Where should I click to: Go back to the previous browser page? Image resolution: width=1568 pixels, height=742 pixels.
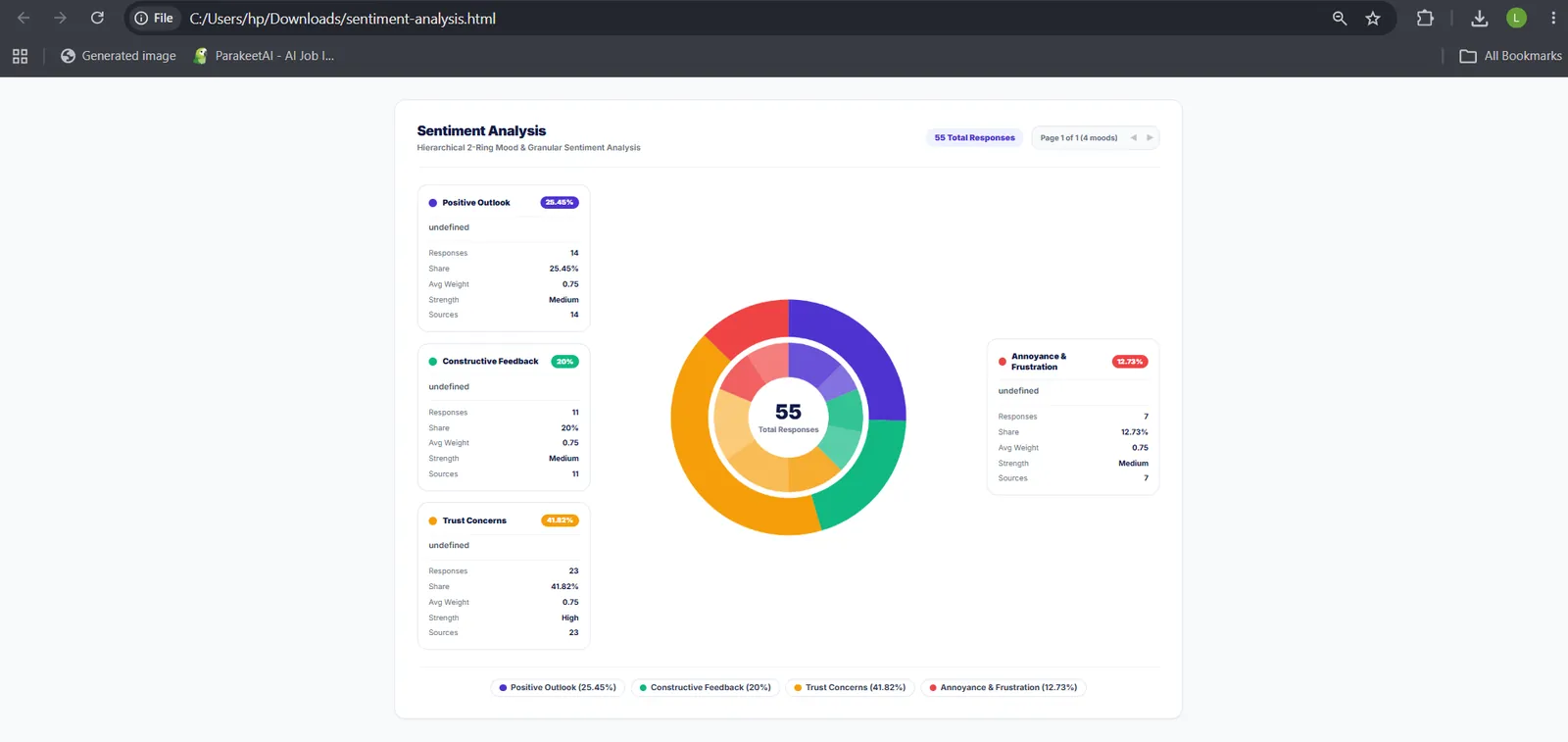pyautogui.click(x=24, y=18)
